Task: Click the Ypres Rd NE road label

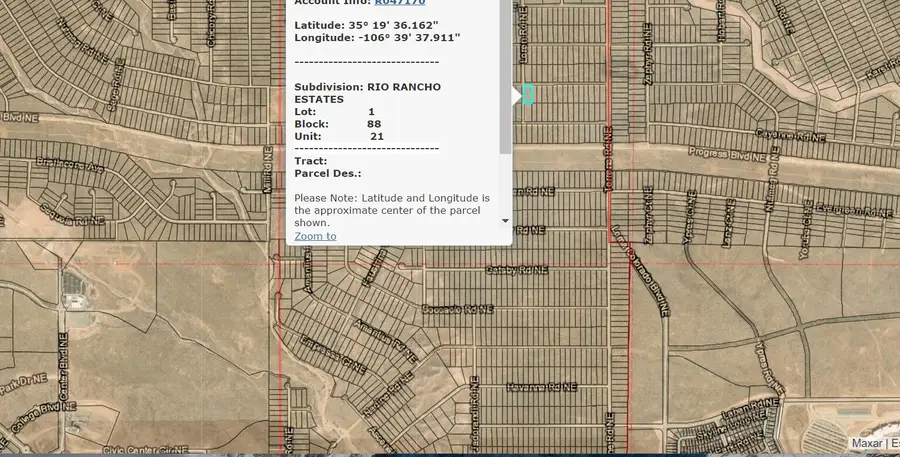Action: [x=770, y=369]
